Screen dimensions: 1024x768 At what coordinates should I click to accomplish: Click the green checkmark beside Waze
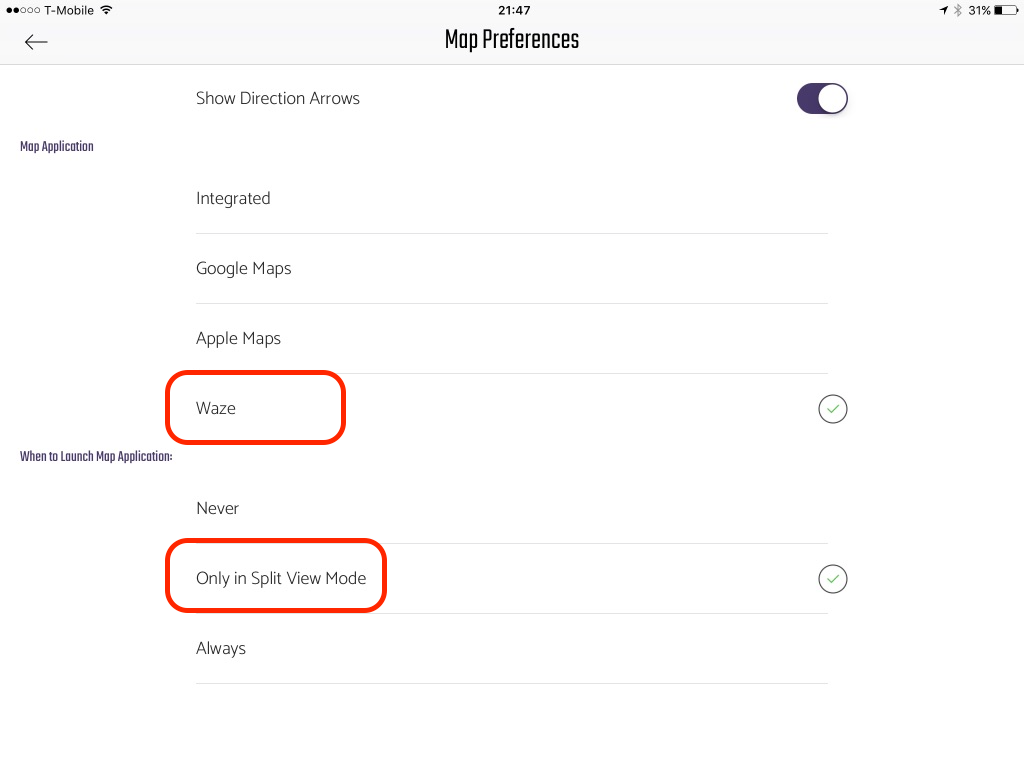tap(833, 409)
